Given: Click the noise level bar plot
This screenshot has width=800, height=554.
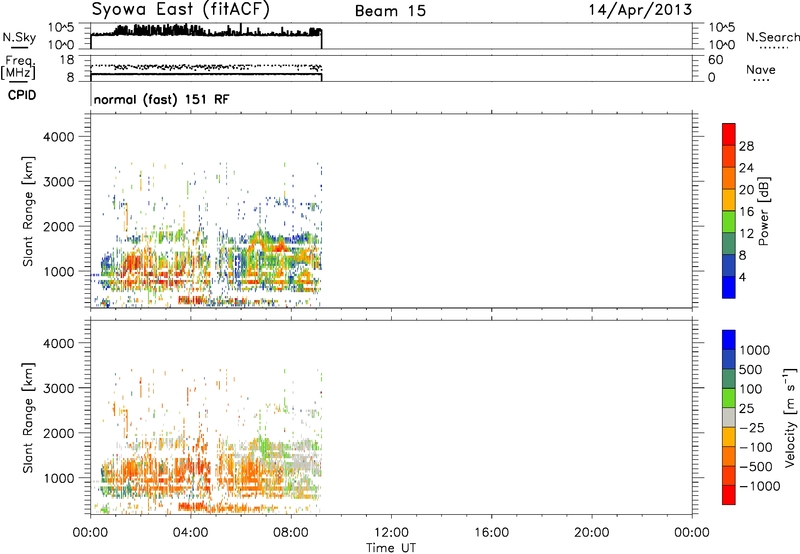Looking at the screenshot, I should coord(206,36).
